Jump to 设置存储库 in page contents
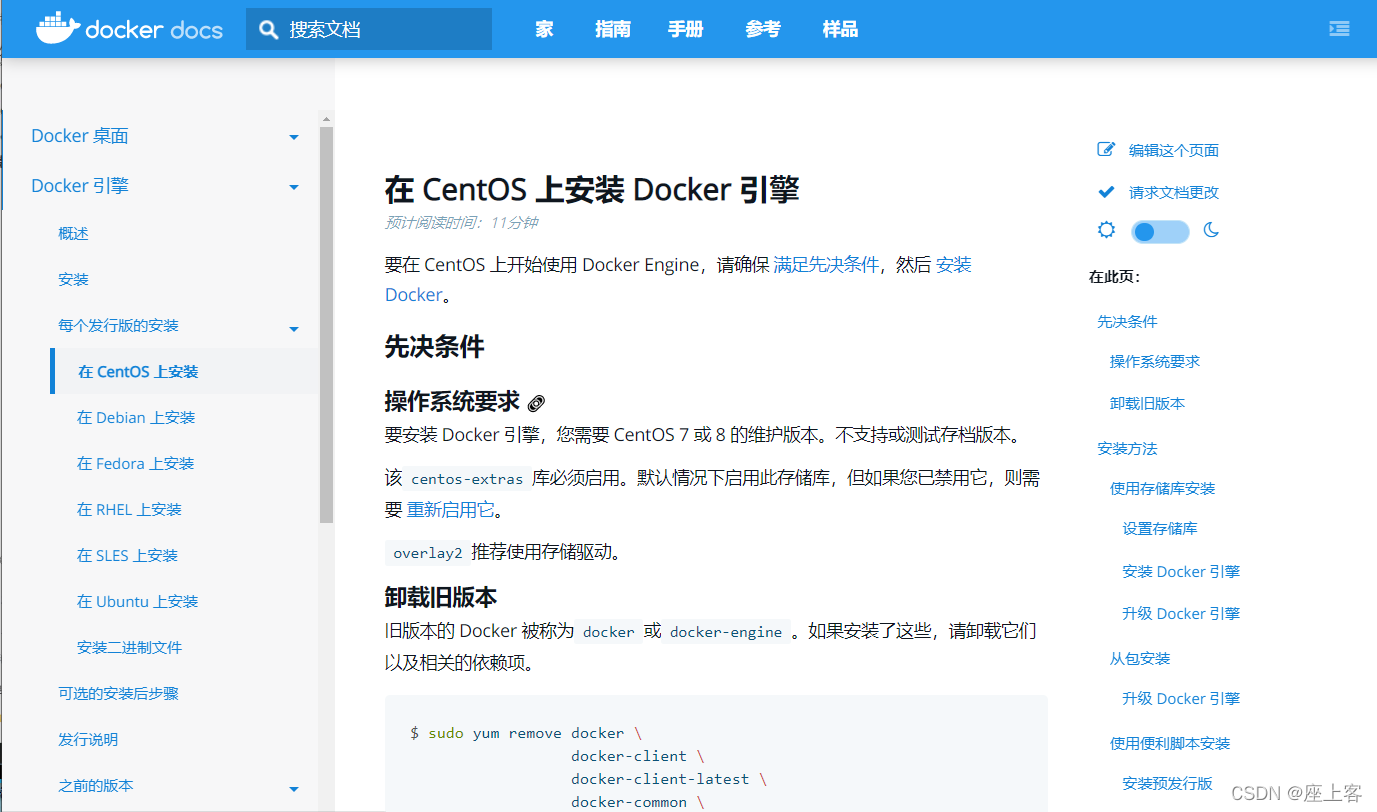 click(x=1160, y=528)
